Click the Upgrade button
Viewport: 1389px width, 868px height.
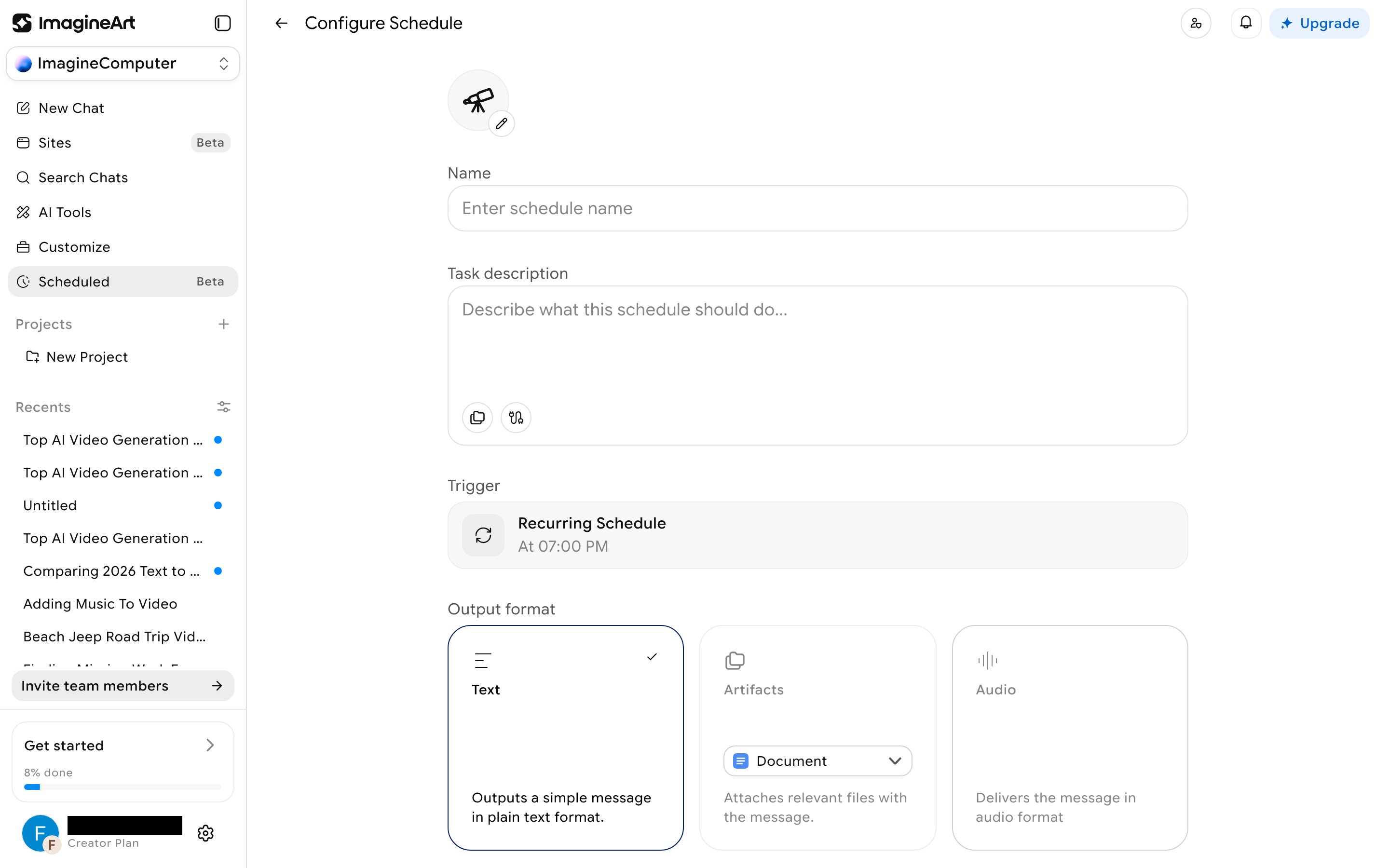tap(1319, 23)
